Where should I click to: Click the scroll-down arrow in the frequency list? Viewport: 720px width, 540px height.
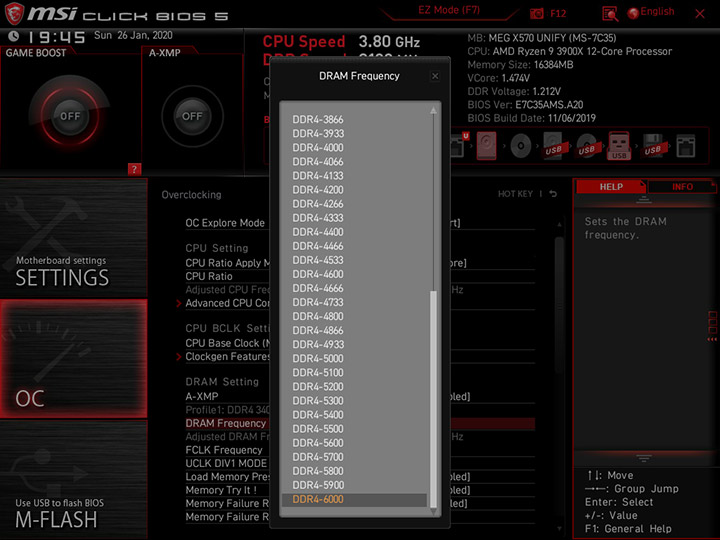(x=433, y=511)
